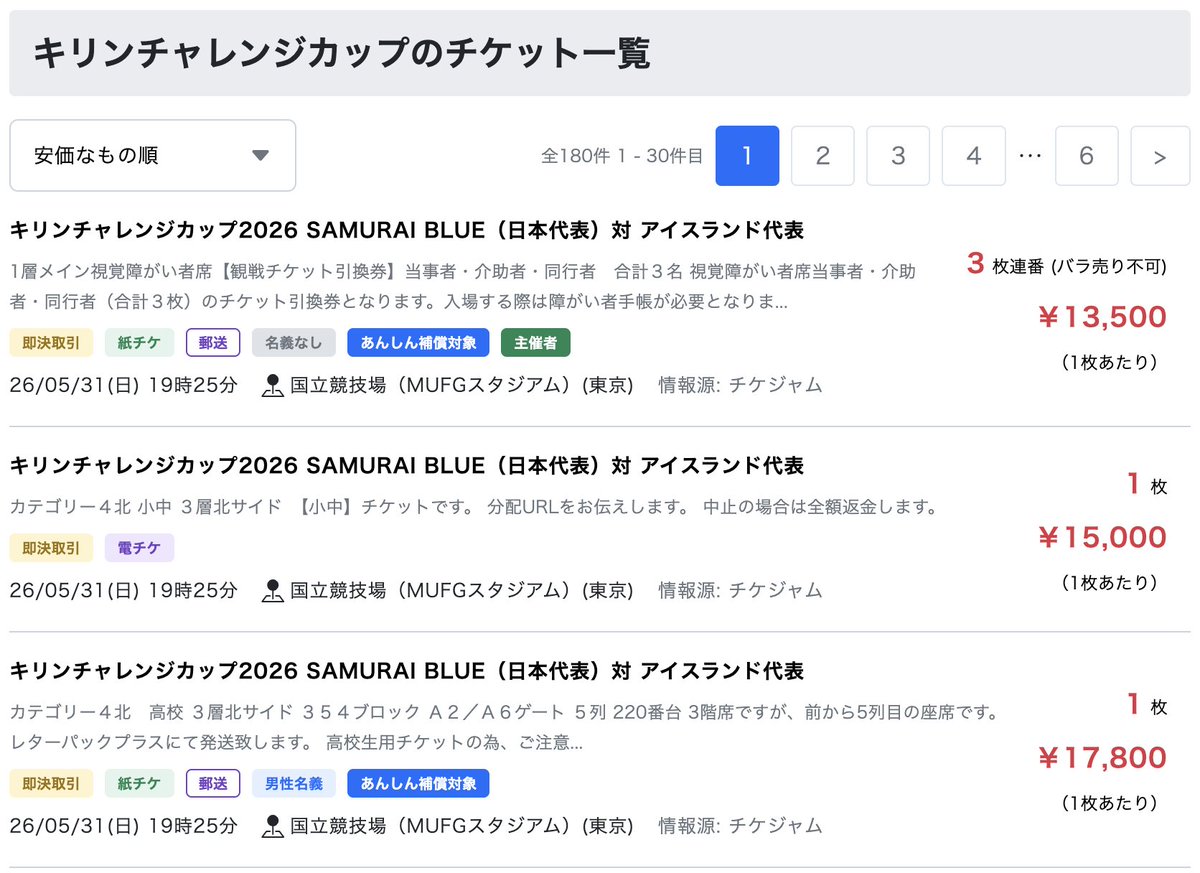Click the 1層メイン視覚障がい者席 description text
Viewport: 1200px width, 873px height.
462,286
